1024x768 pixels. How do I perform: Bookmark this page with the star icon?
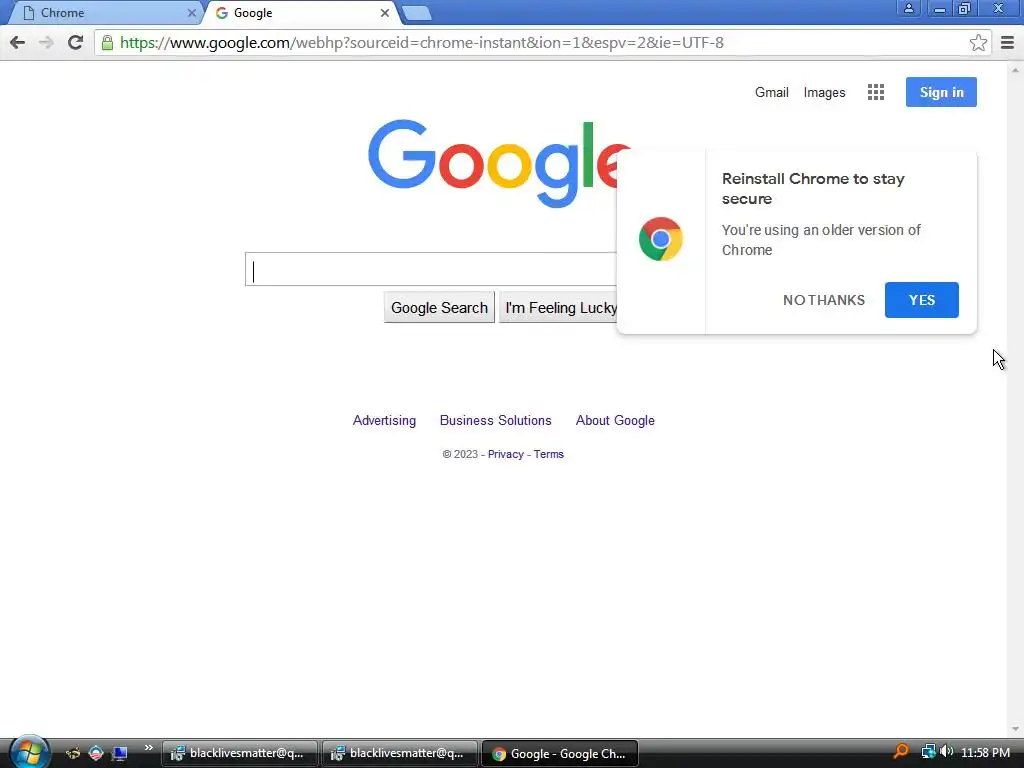tap(978, 43)
